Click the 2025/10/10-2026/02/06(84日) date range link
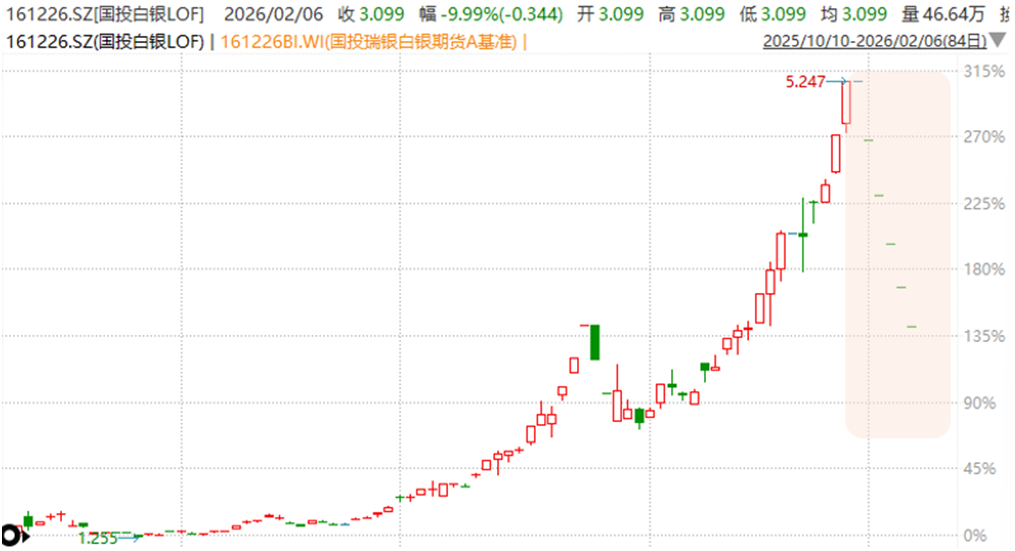The image size is (1015, 551). [875, 41]
